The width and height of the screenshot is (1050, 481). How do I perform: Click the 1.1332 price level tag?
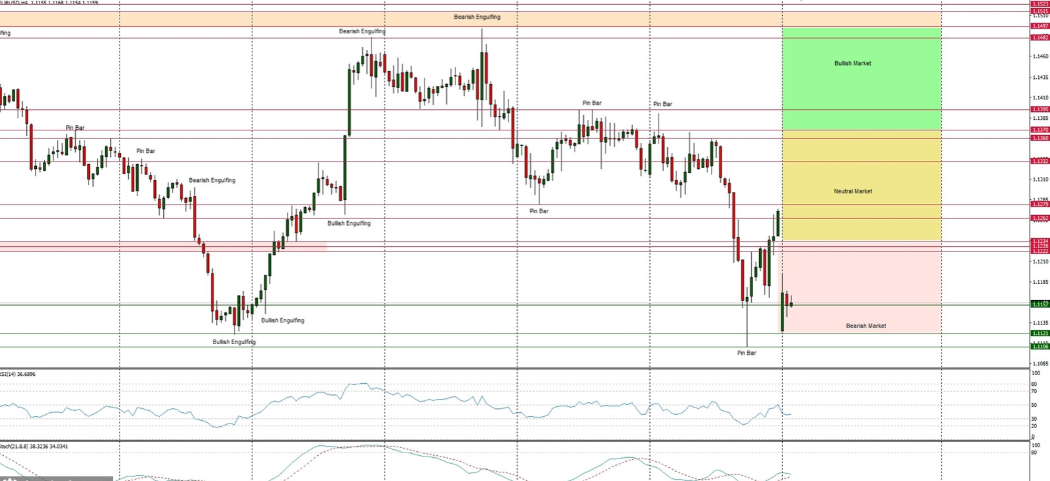pyautogui.click(x=1039, y=161)
